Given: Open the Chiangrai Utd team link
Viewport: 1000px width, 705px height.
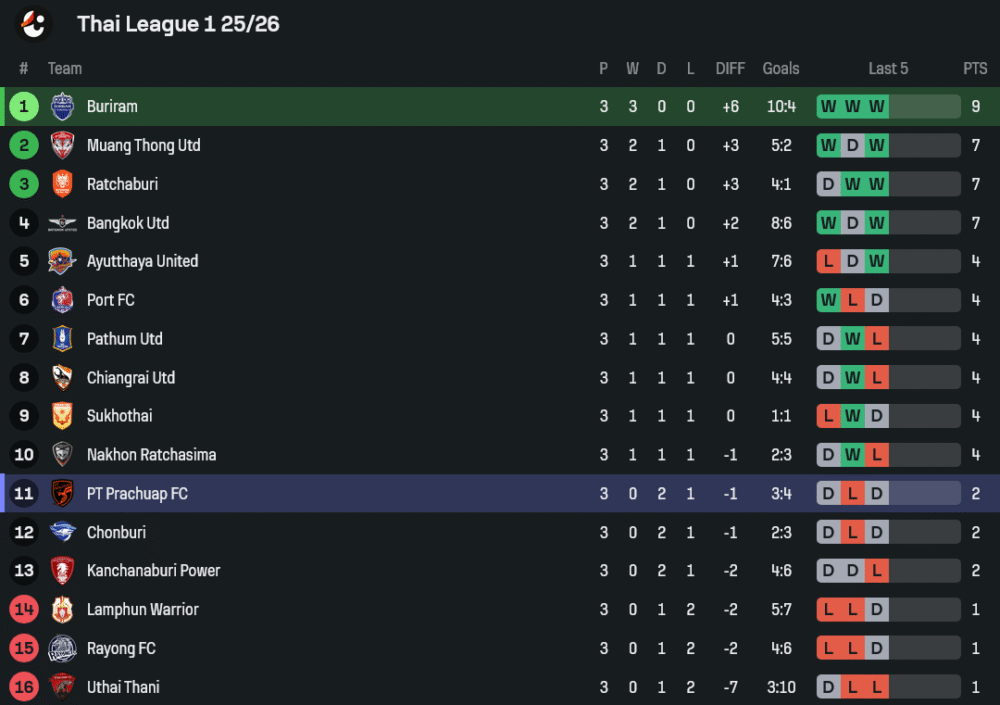Looking at the screenshot, I should pyautogui.click(x=131, y=378).
